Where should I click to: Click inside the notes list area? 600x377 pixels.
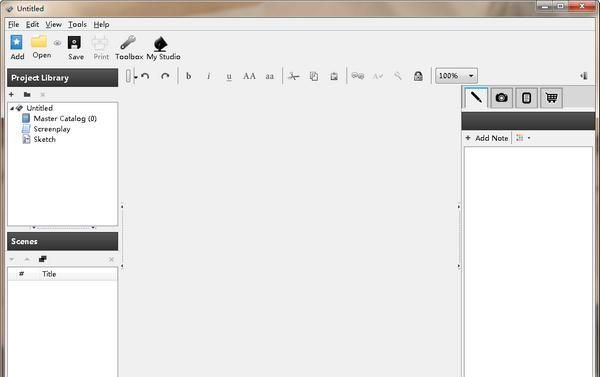(528, 261)
